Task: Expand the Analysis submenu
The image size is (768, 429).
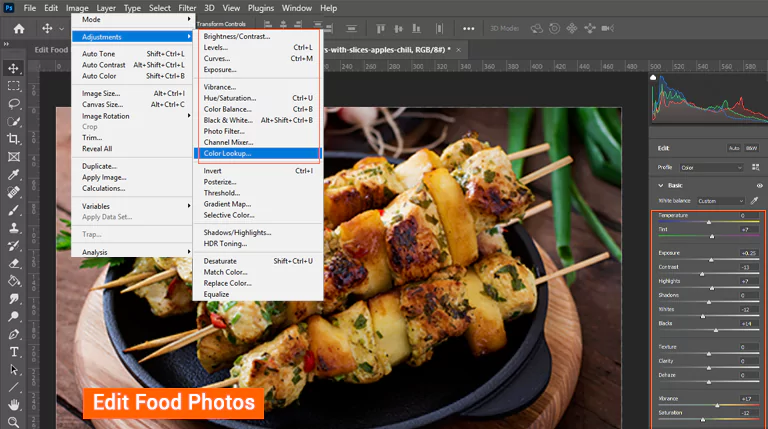Action: pos(133,252)
